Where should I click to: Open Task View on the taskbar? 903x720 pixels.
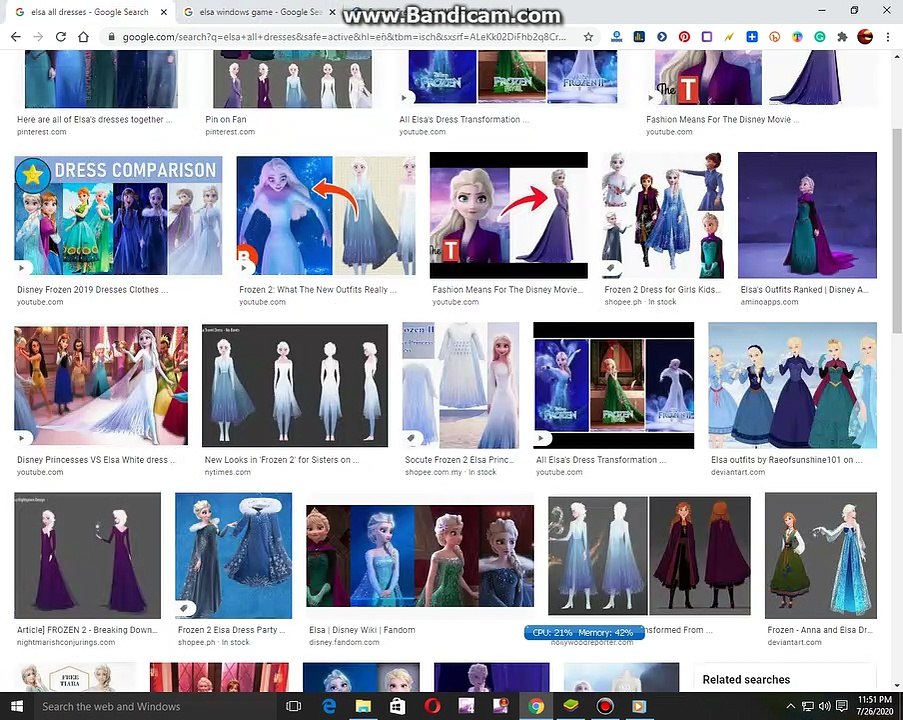tap(294, 706)
